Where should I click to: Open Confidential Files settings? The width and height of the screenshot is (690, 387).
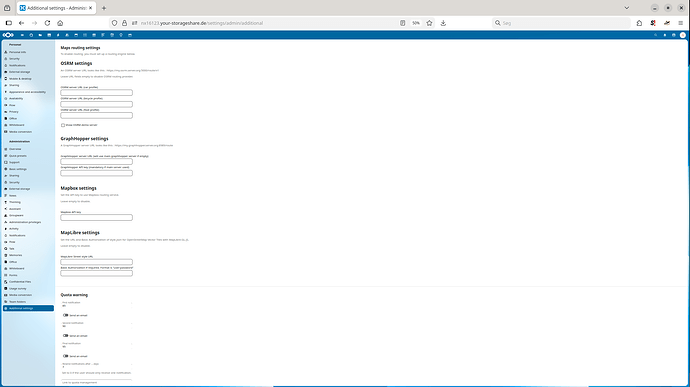pos(28,282)
